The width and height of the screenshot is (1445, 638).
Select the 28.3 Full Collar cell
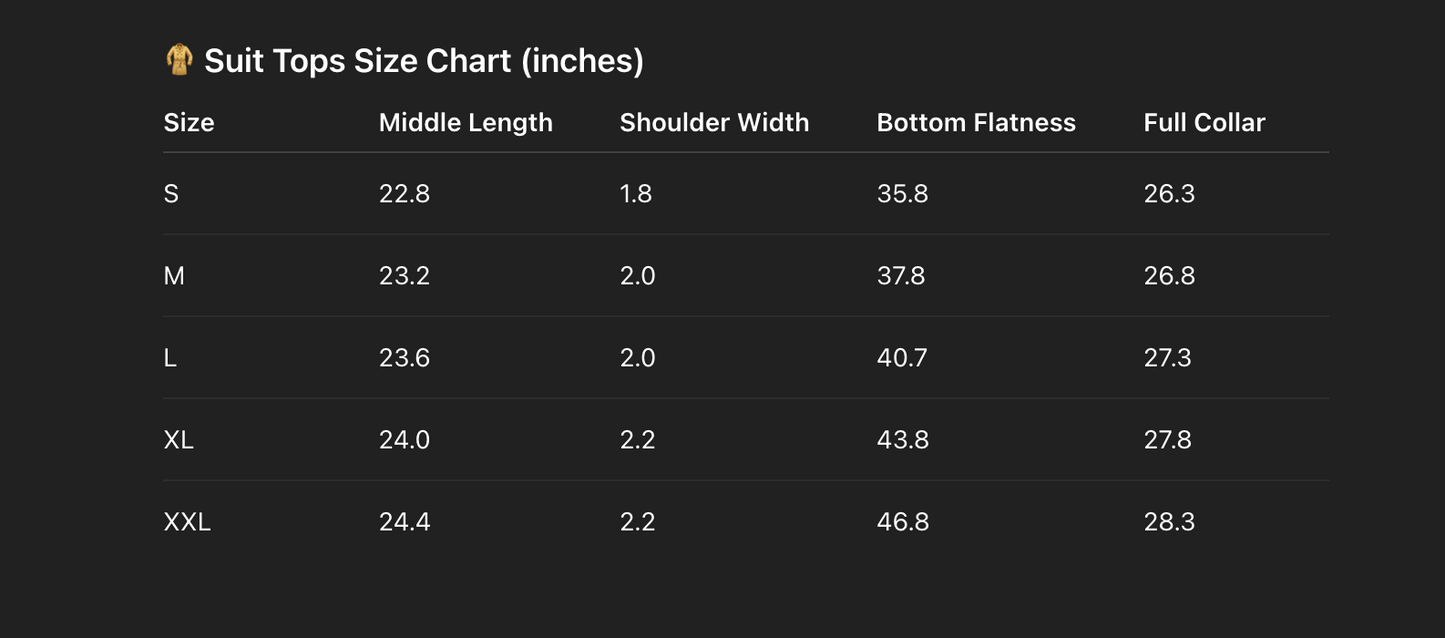pos(1169,521)
